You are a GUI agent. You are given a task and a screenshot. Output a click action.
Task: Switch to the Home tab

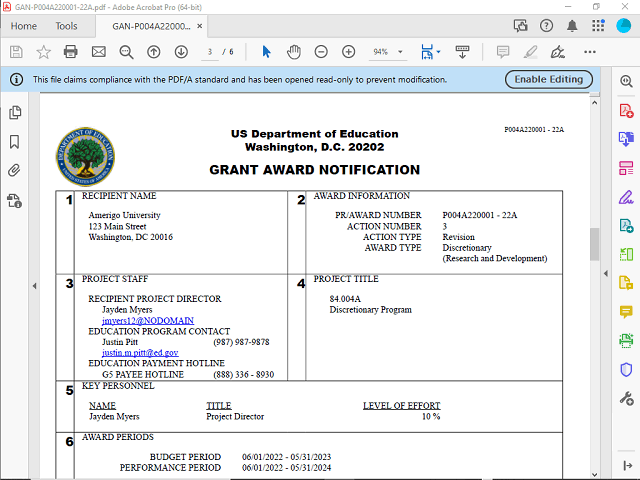pos(23,26)
